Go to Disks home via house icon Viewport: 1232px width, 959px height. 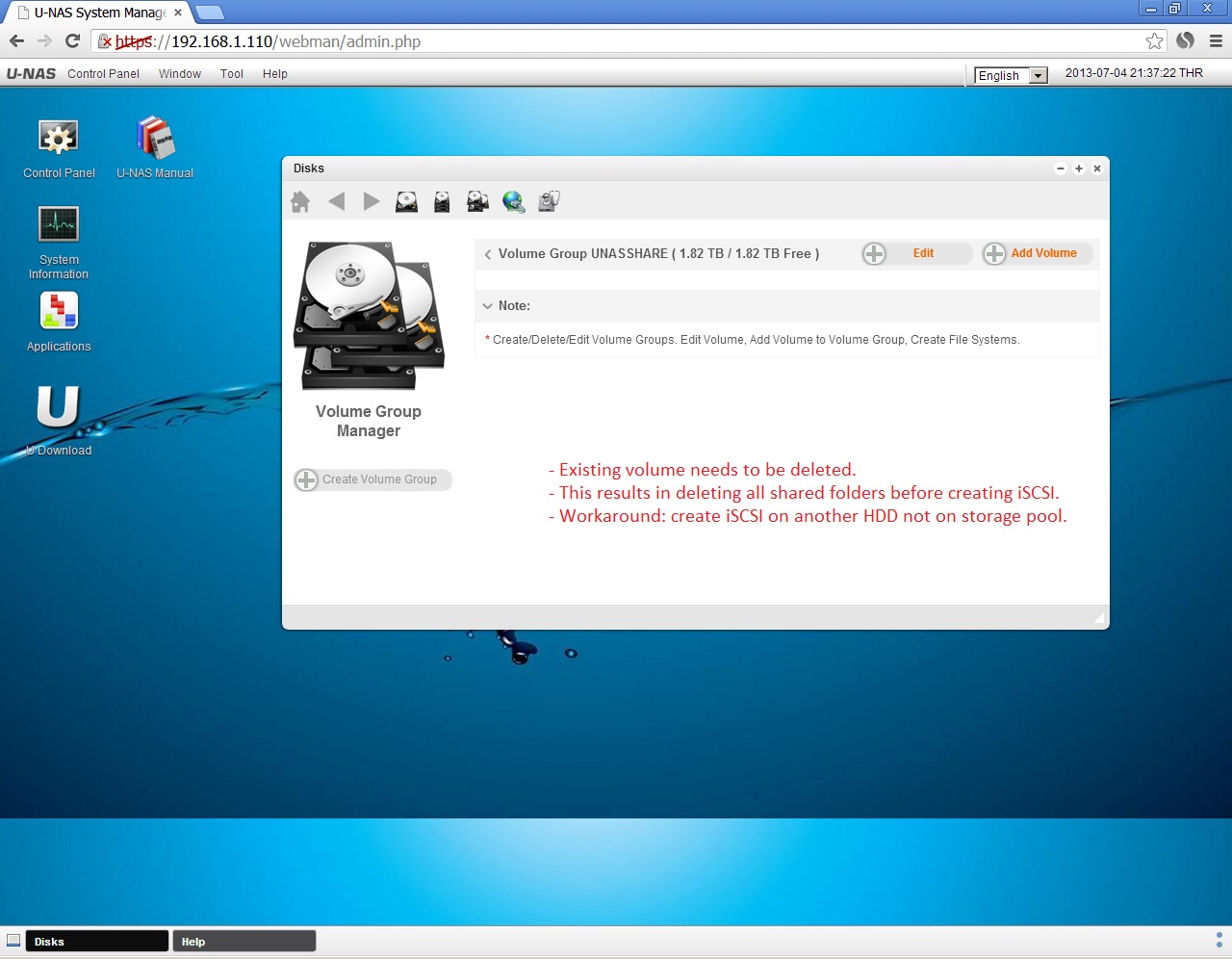300,201
